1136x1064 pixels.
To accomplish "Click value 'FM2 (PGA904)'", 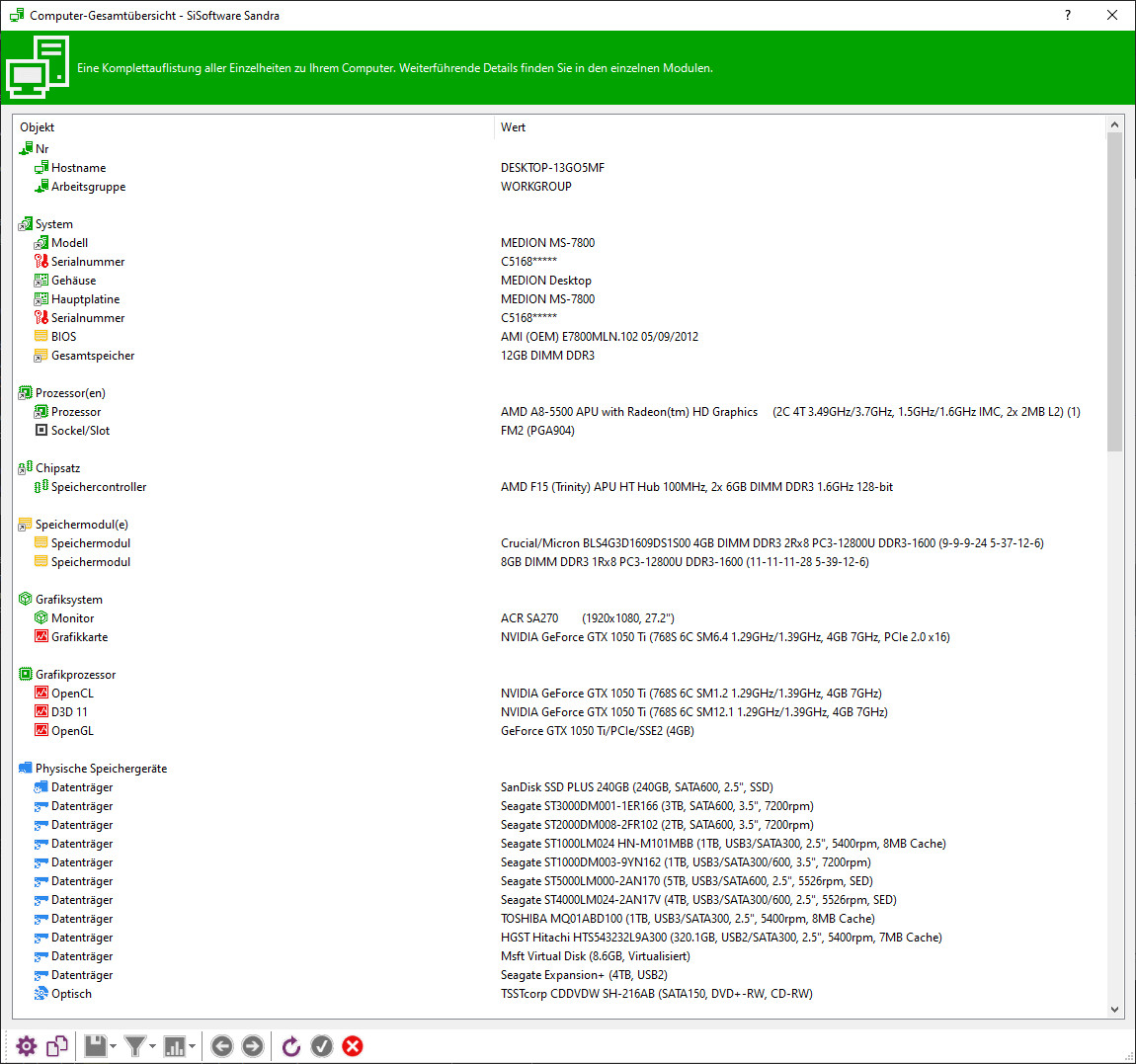I will tap(537, 431).
